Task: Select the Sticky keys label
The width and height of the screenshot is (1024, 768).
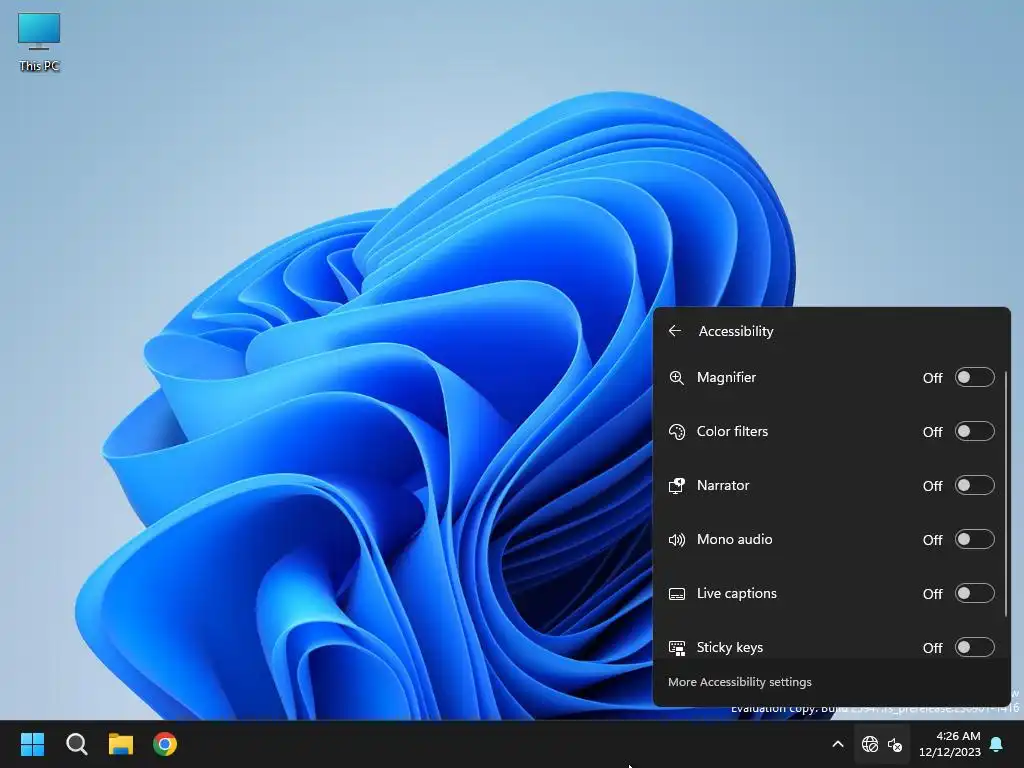Action: pyautogui.click(x=729, y=647)
